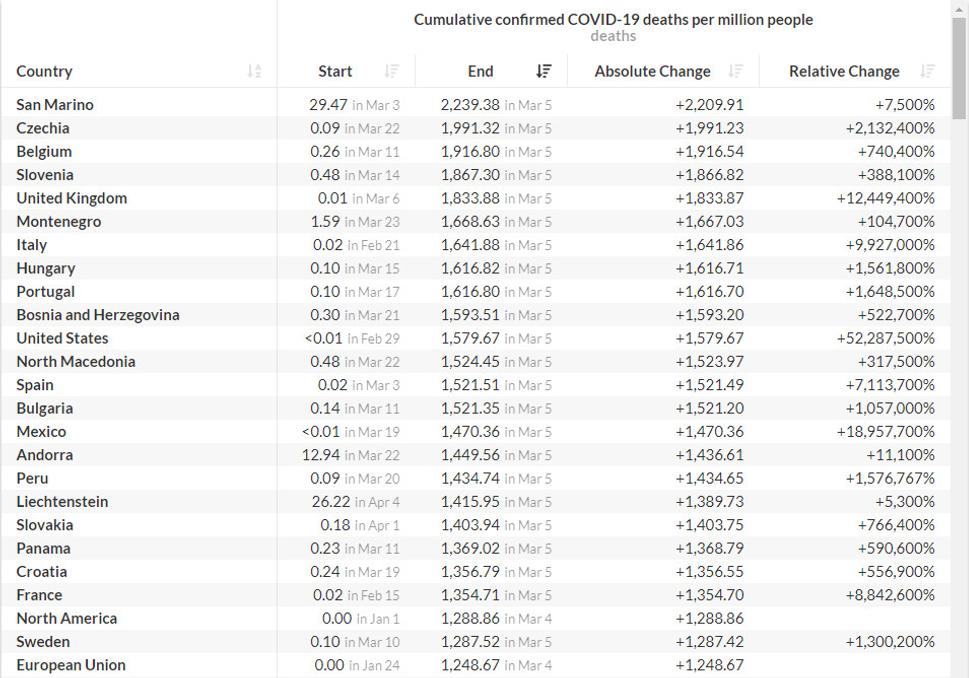969x678 pixels.
Task: Select Bosnia and Herzegovina country name
Action: (x=98, y=315)
